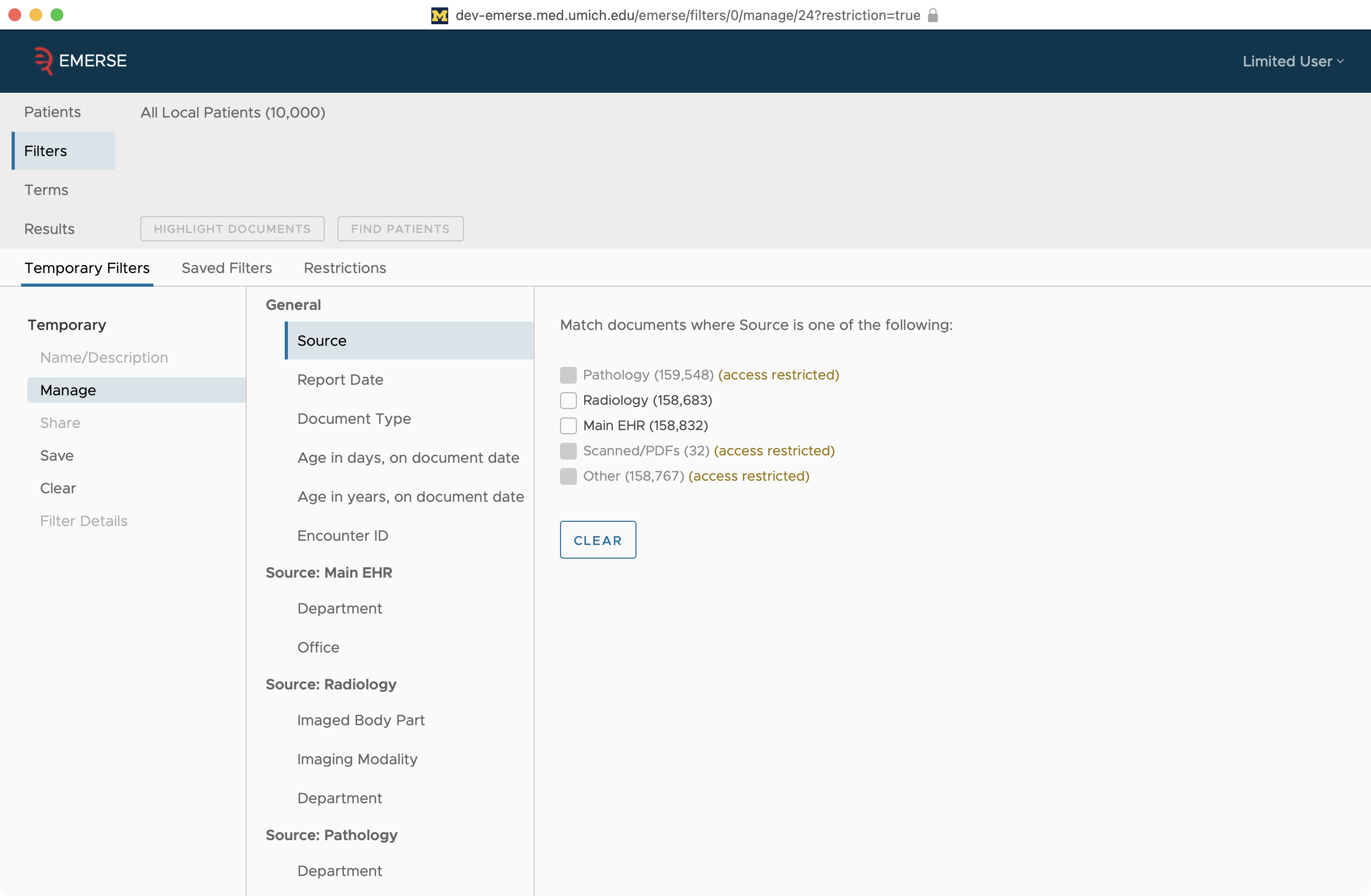Open the Restrictions tab
Viewport: 1371px width, 896px height.
click(x=344, y=268)
